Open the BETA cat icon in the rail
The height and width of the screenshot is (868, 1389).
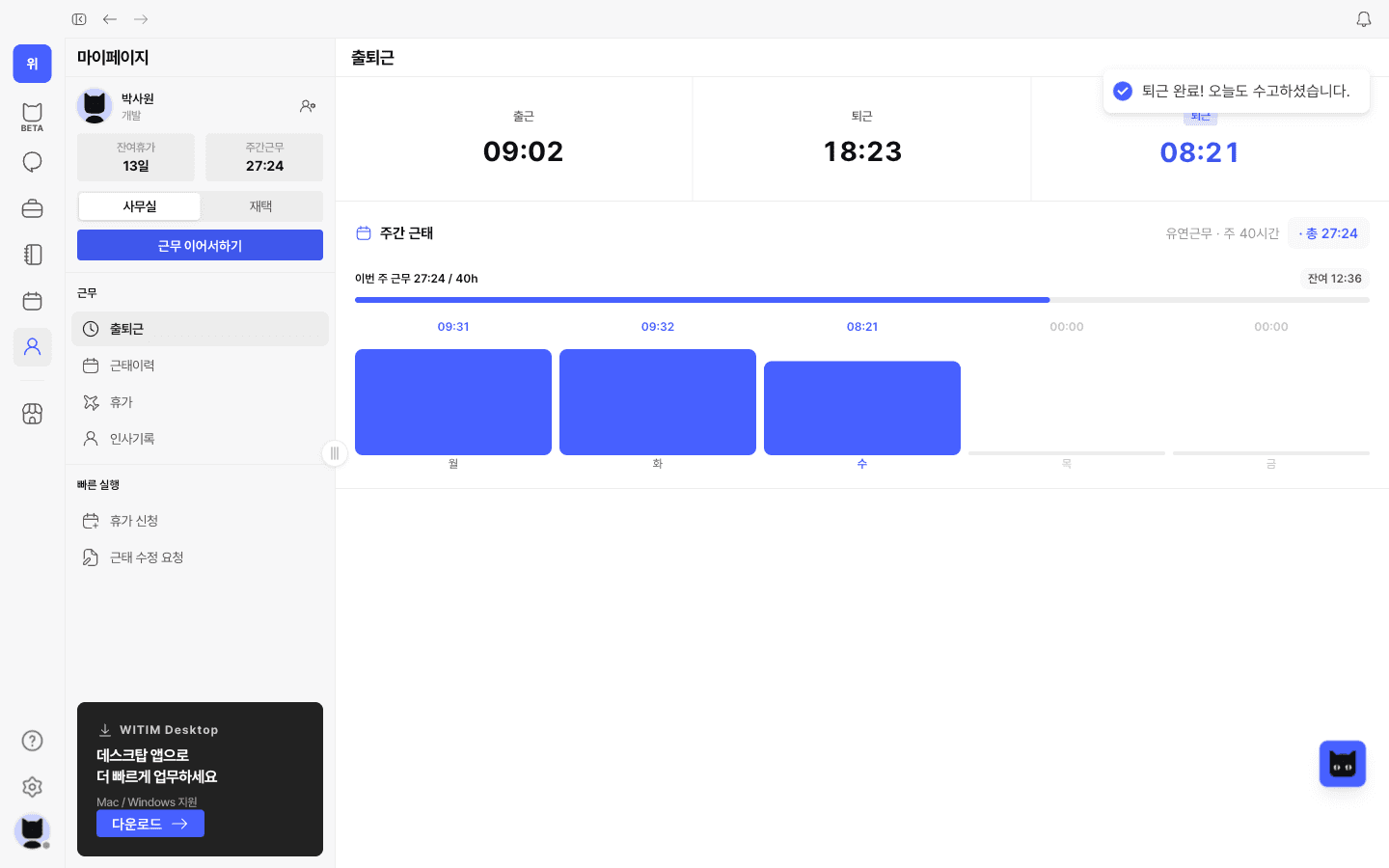[32, 116]
